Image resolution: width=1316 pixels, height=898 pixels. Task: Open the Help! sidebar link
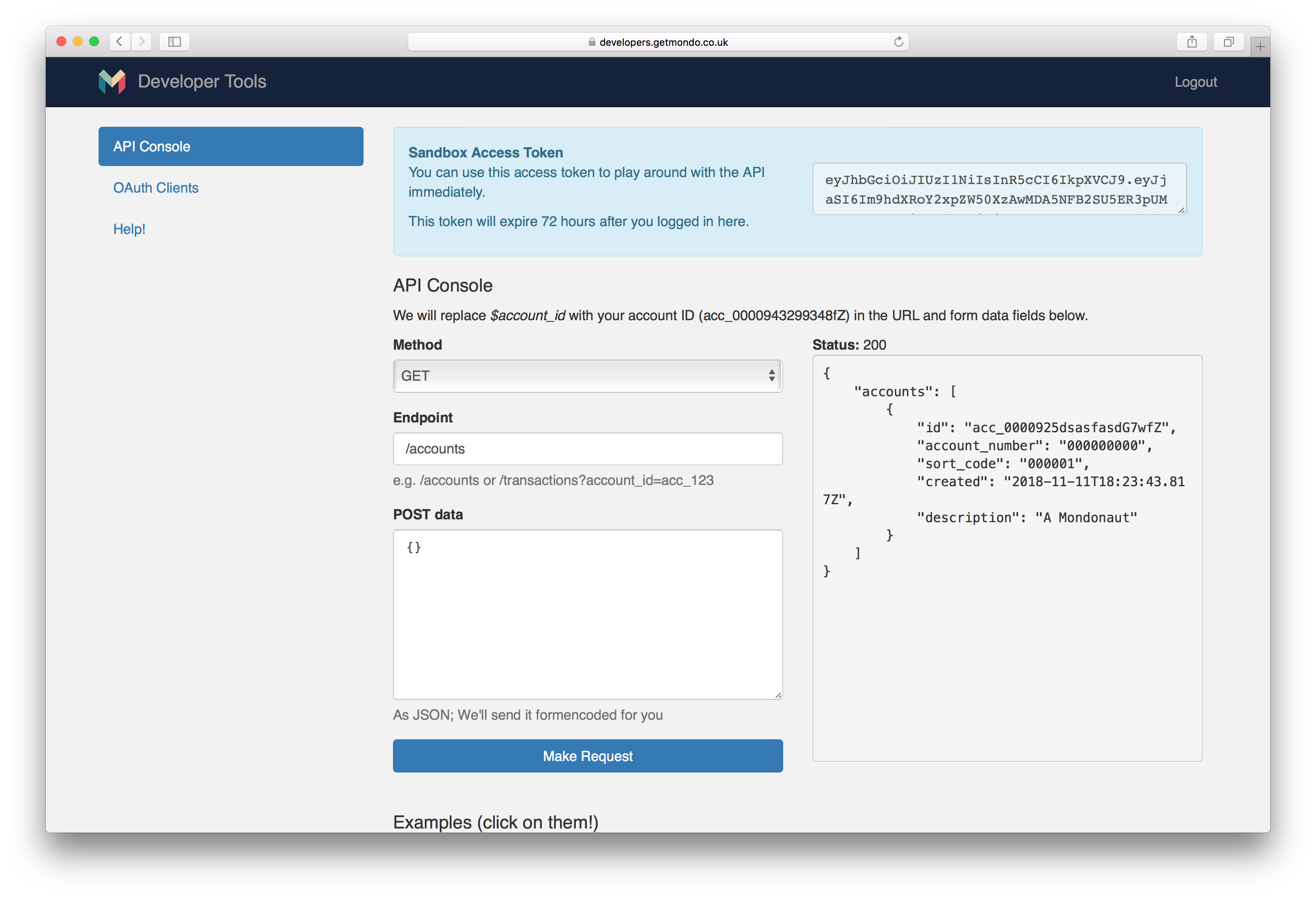[x=129, y=229]
